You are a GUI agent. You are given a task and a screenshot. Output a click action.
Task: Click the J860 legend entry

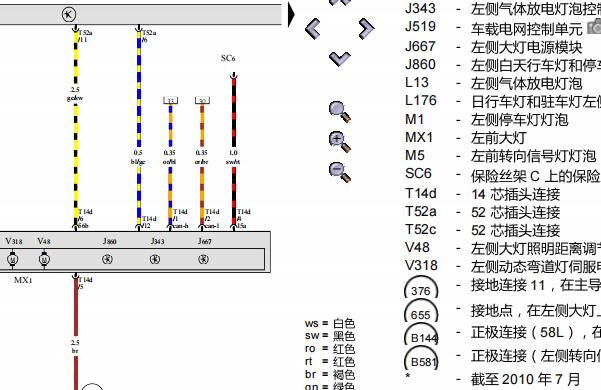tap(503, 65)
